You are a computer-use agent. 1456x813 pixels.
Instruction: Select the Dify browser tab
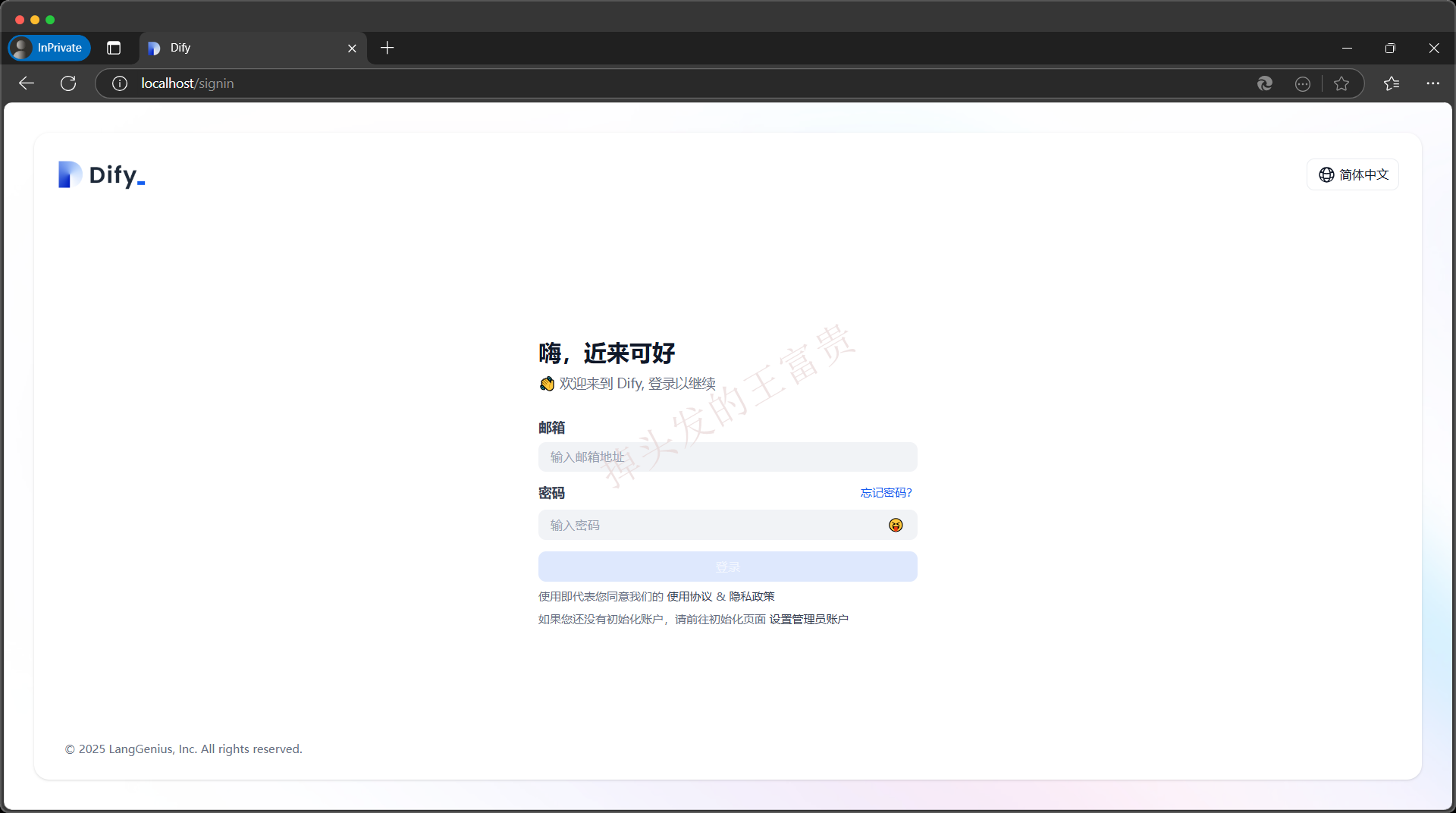(x=253, y=48)
